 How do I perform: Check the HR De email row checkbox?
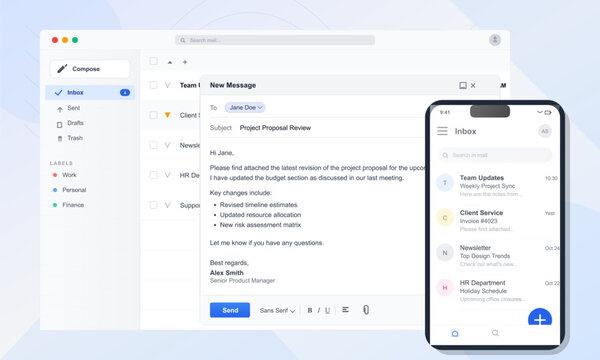153,175
